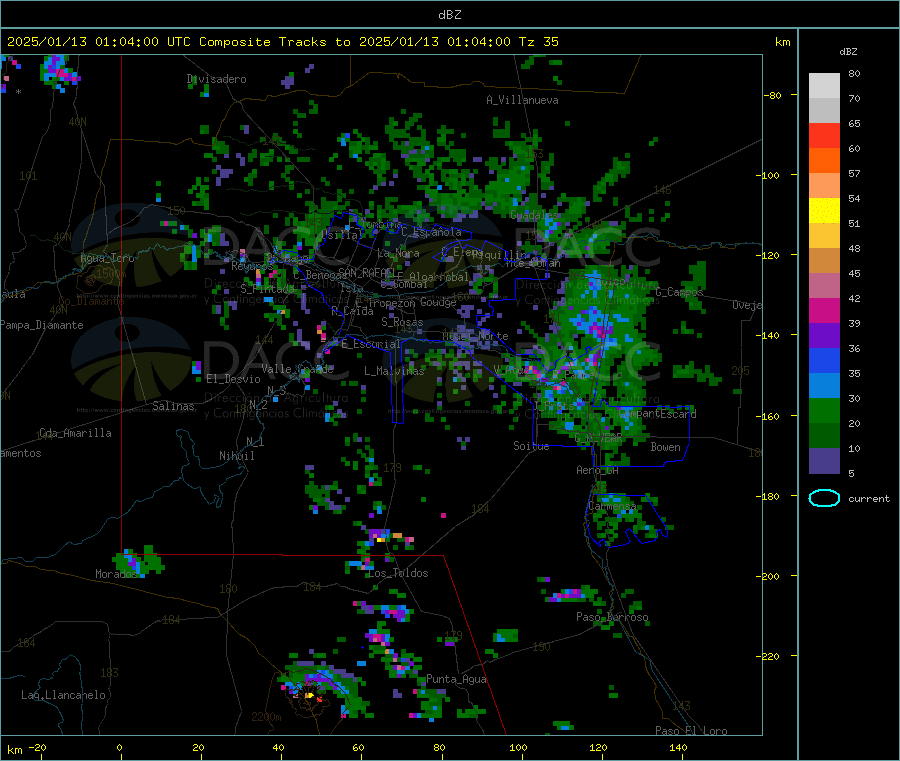This screenshot has height=761, width=900.
Task: Click the 'Divisadero' map label
Action: [216, 79]
